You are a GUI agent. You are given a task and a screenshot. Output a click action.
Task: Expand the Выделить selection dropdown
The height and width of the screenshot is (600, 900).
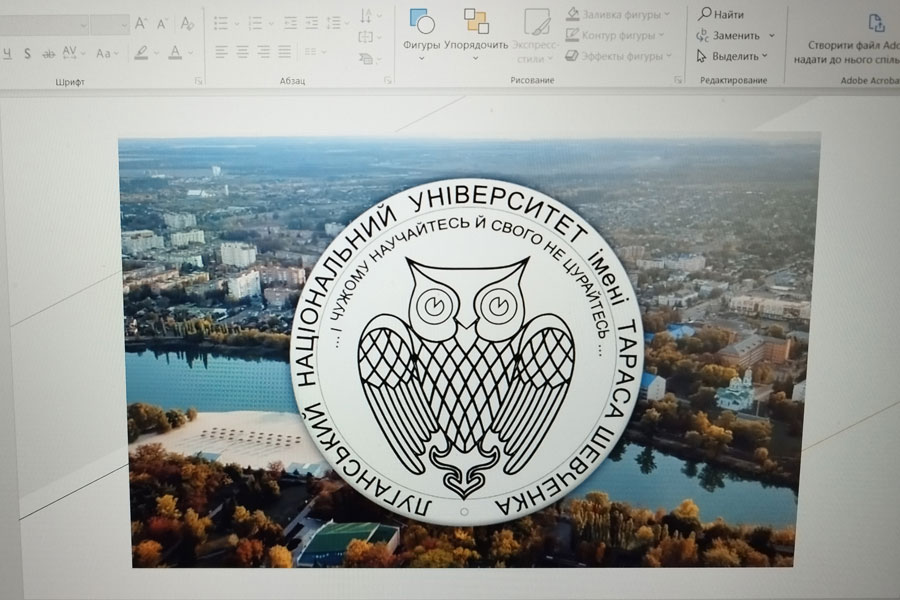765,56
